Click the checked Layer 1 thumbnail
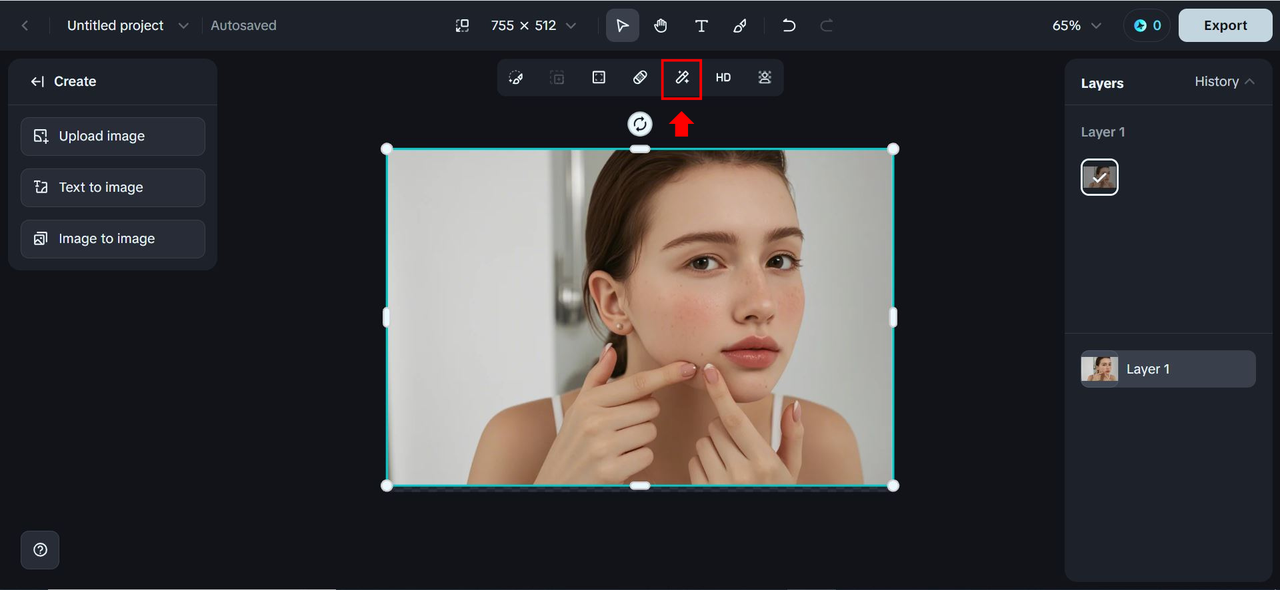This screenshot has width=1280, height=590. tap(1100, 177)
